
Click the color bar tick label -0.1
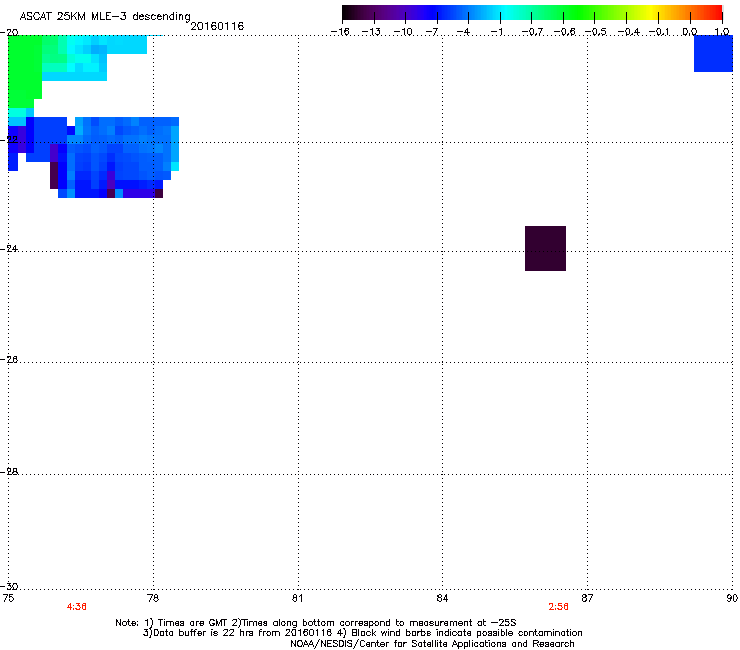pos(659,32)
